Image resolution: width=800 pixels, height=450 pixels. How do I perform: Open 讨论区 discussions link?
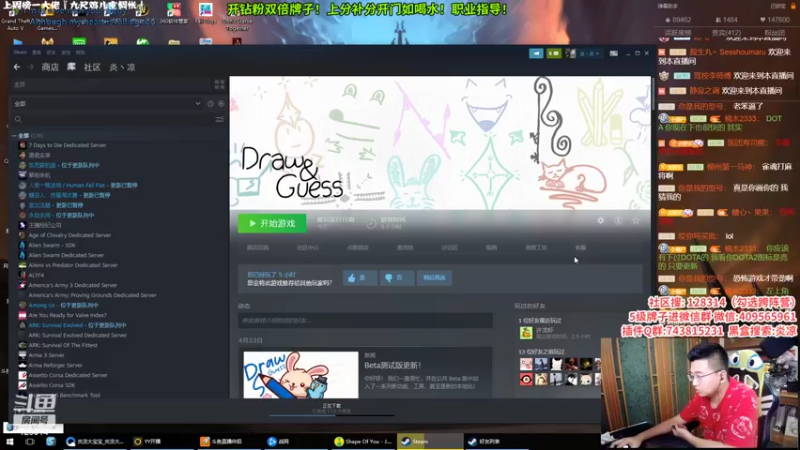point(449,247)
